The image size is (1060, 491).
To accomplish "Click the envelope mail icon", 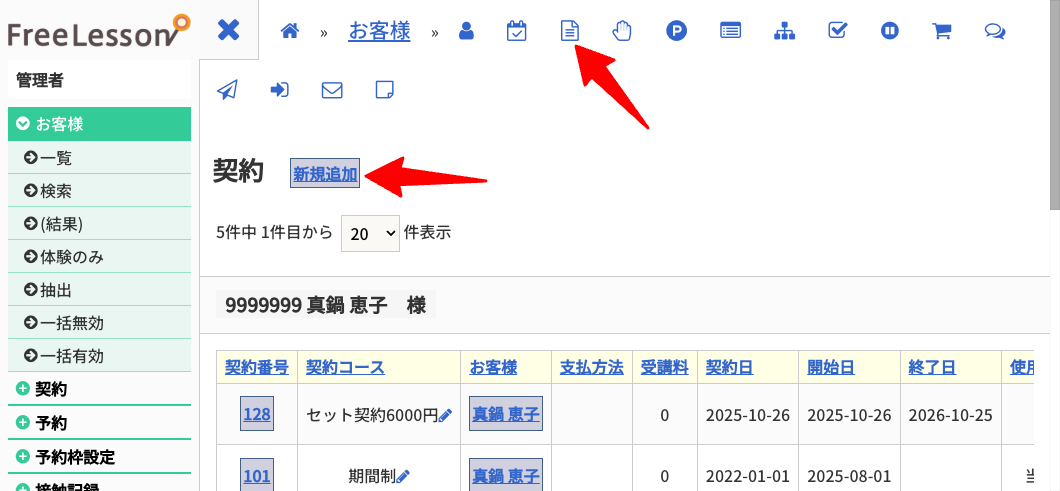I will point(332,90).
